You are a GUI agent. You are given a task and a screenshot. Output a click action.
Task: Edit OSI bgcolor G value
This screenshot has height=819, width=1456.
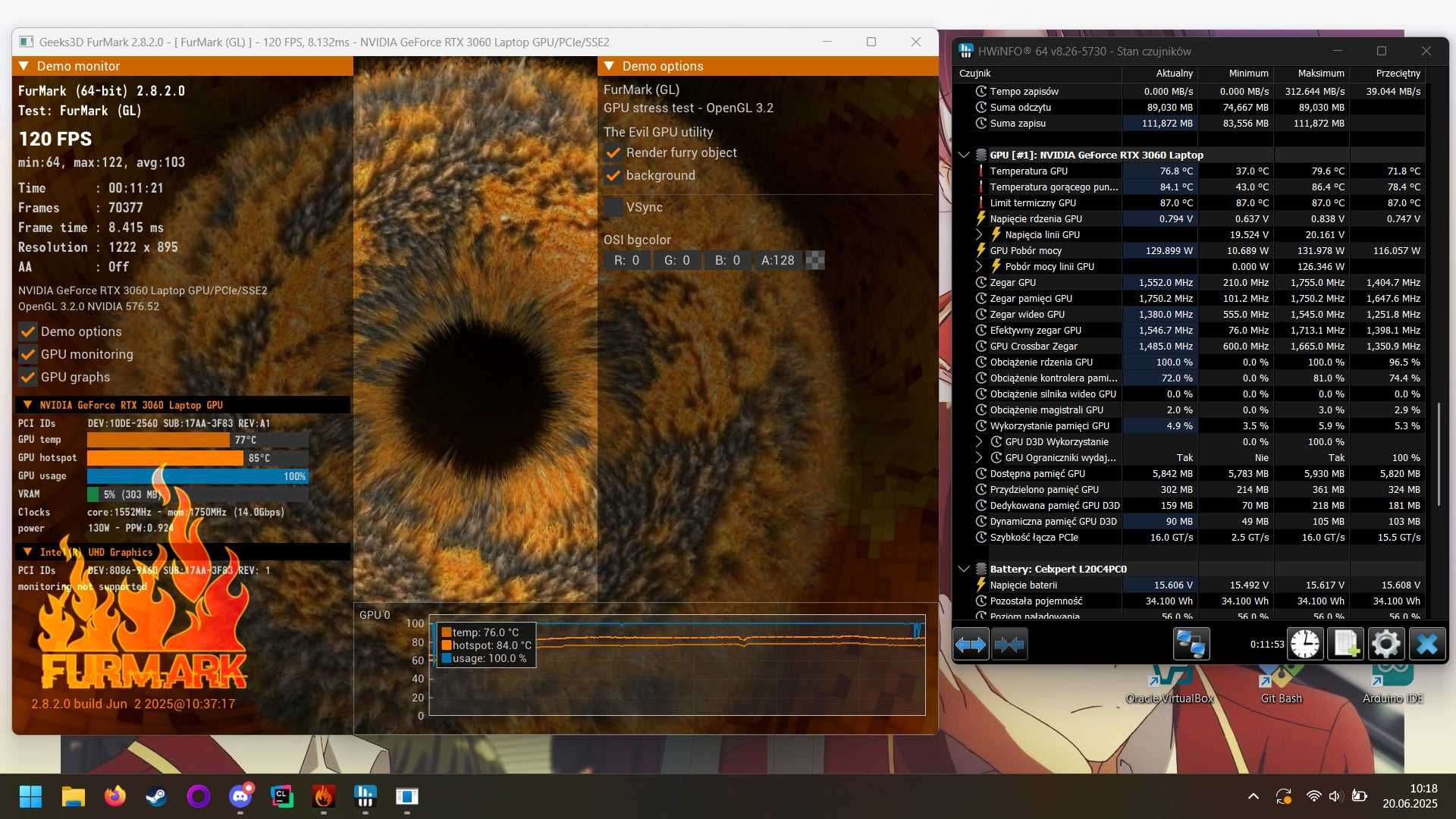click(676, 260)
